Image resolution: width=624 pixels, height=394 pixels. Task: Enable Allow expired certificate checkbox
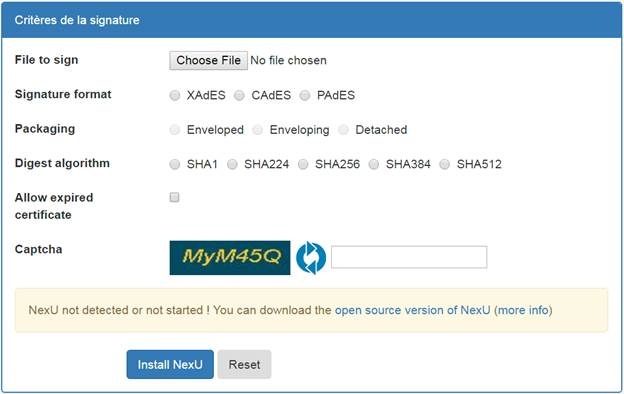click(x=174, y=197)
